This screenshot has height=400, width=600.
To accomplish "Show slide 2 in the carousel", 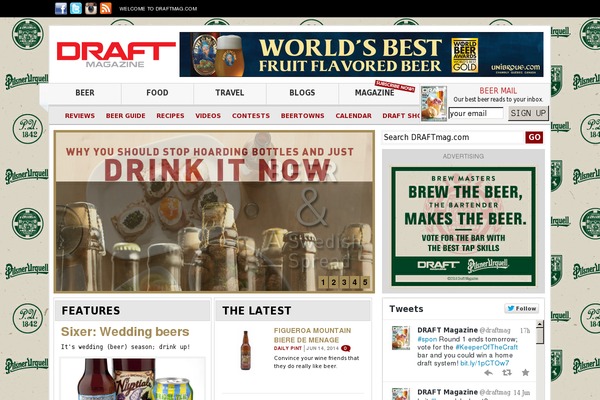I will tap(334, 282).
